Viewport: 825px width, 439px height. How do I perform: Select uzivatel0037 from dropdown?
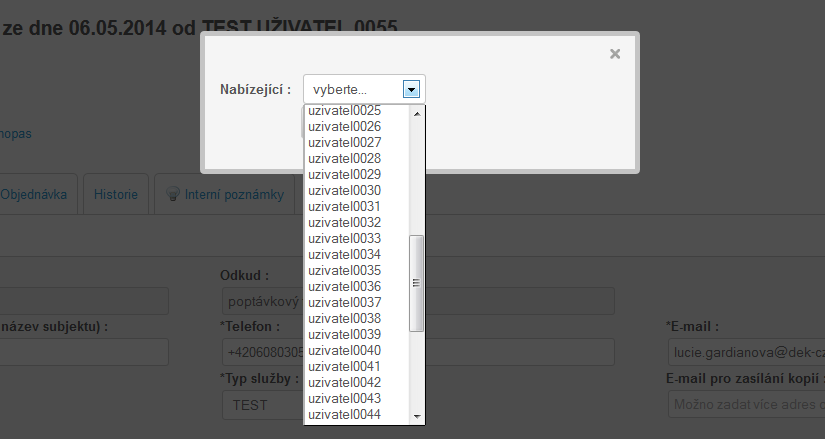(357, 303)
